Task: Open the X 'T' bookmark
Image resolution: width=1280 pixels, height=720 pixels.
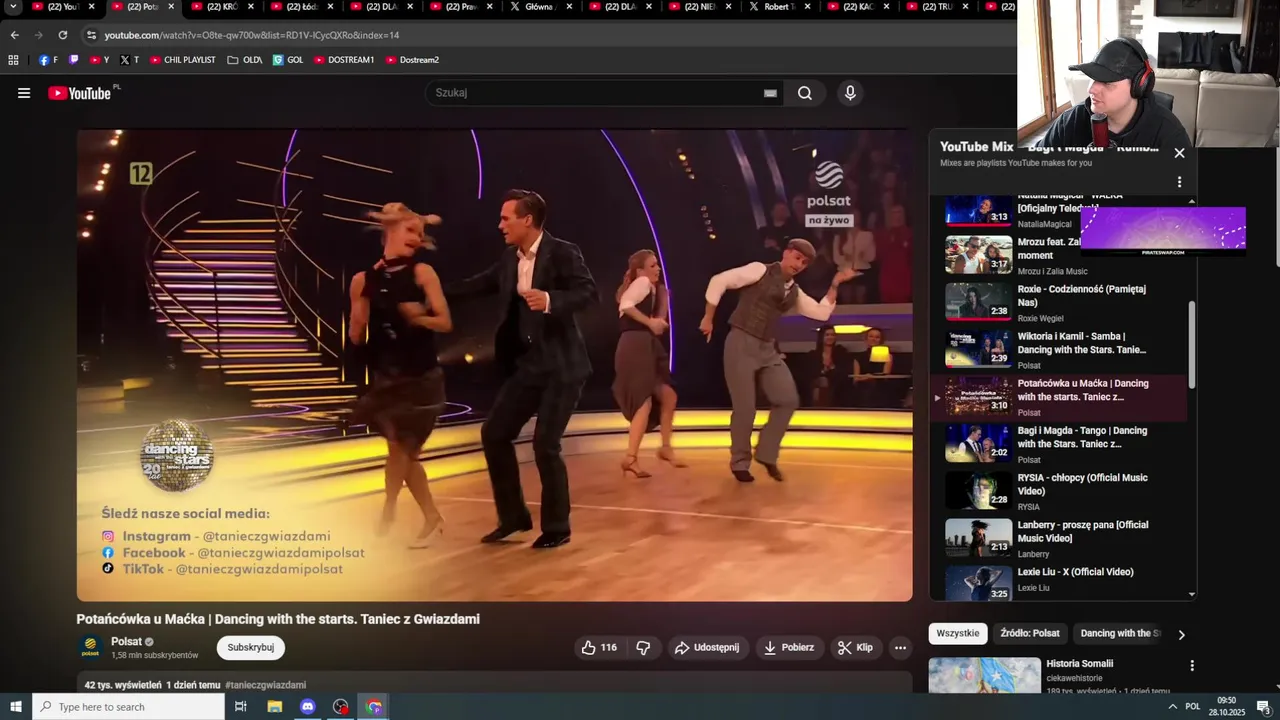Action: click(x=129, y=60)
